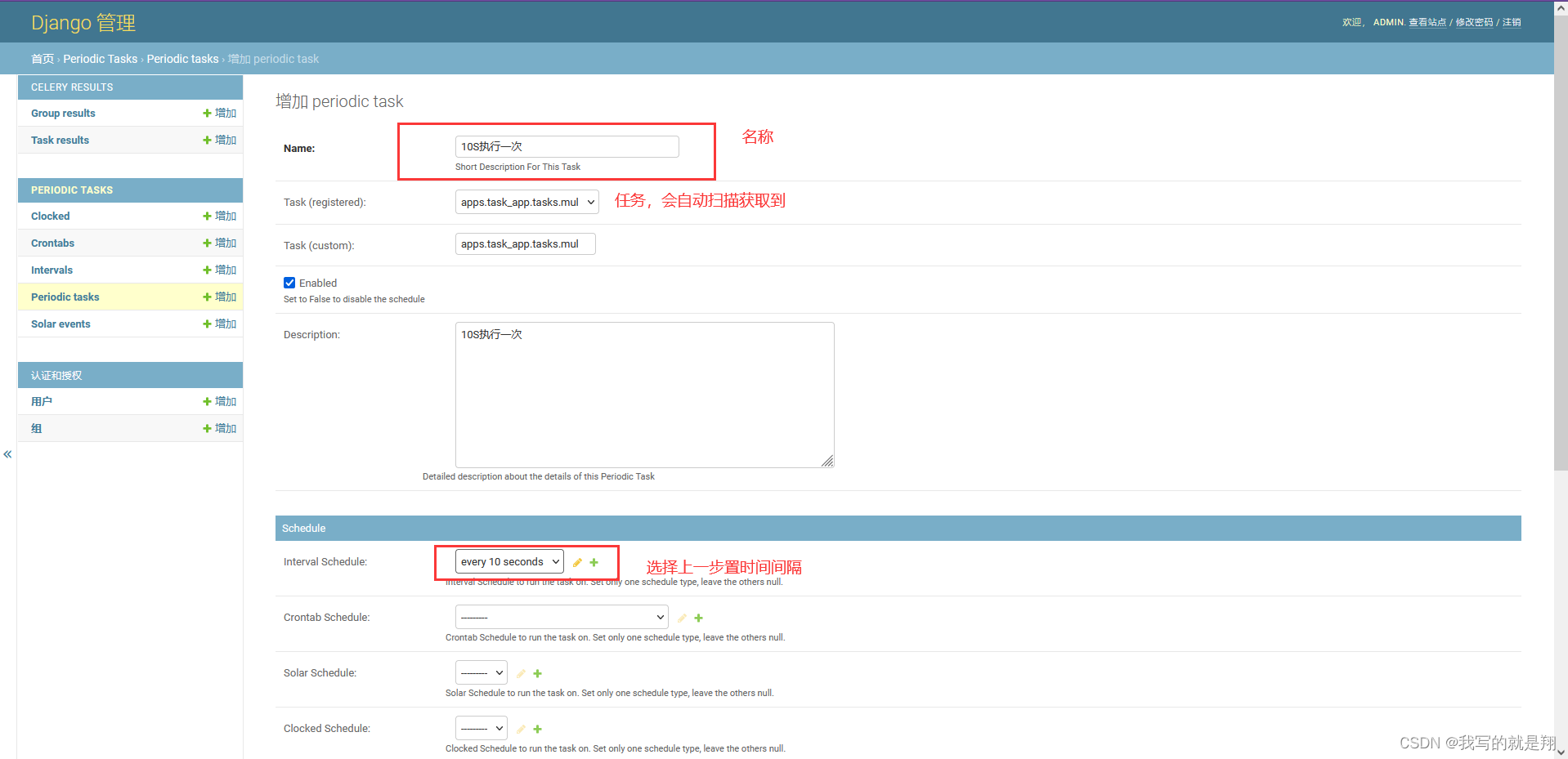This screenshot has height=759, width=1568.
Task: Open Clocked in sidebar
Action: click(50, 217)
